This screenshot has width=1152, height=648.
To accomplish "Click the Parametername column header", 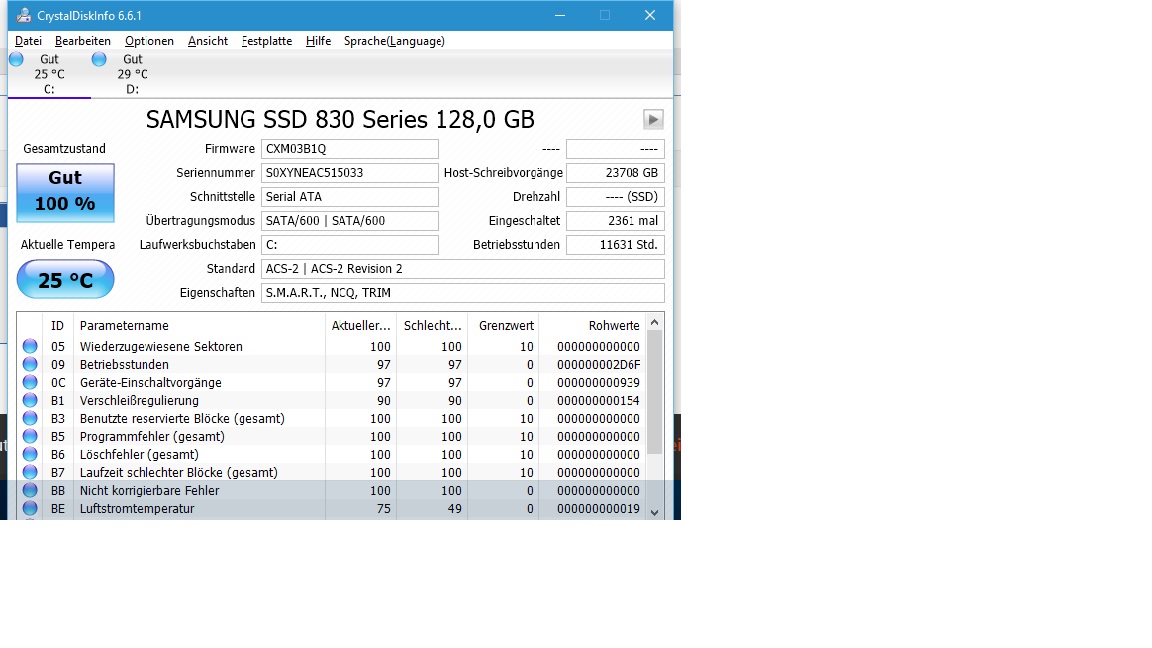I will point(199,325).
